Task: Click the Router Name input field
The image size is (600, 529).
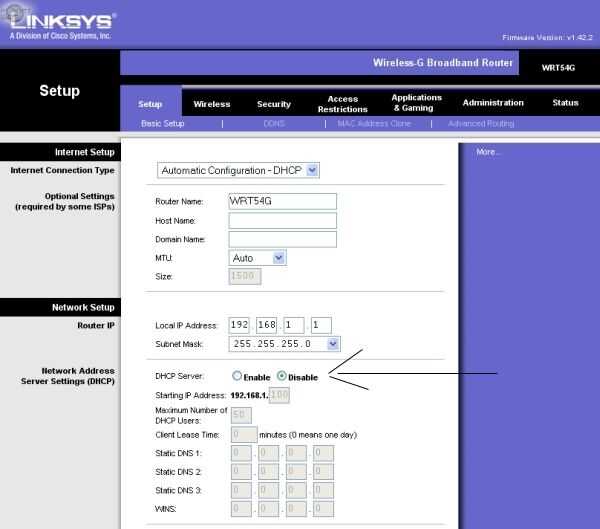Action: coord(282,201)
